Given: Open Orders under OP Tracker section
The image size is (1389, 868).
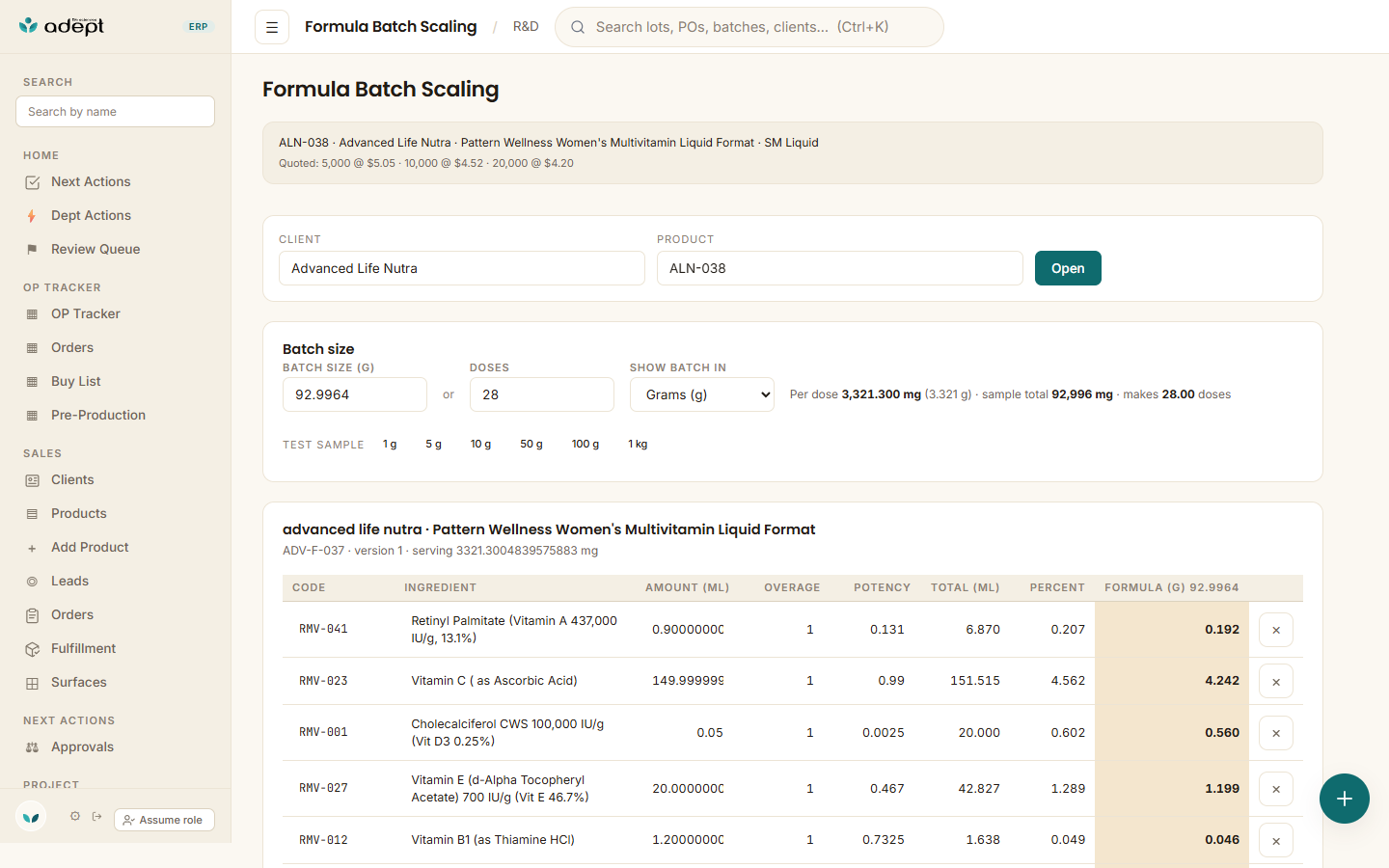Looking at the screenshot, I should (x=116, y=347).
